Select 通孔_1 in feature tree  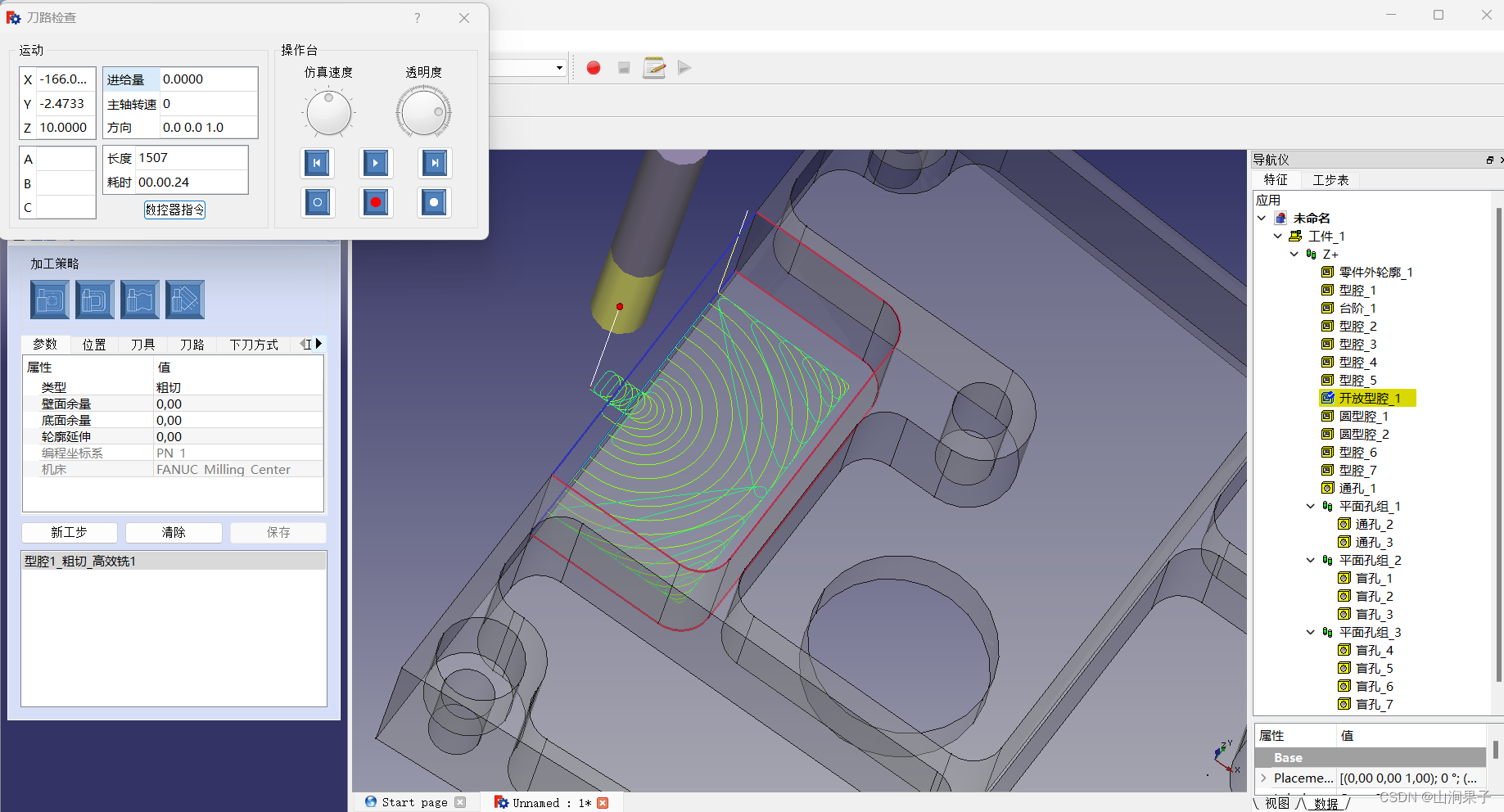pyautogui.click(x=1357, y=488)
